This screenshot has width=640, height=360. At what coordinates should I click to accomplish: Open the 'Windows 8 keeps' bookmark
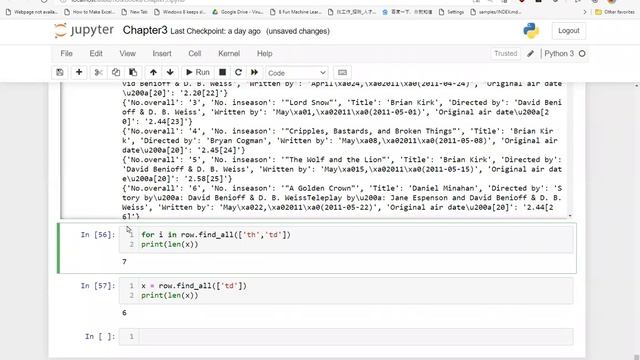[180, 12]
